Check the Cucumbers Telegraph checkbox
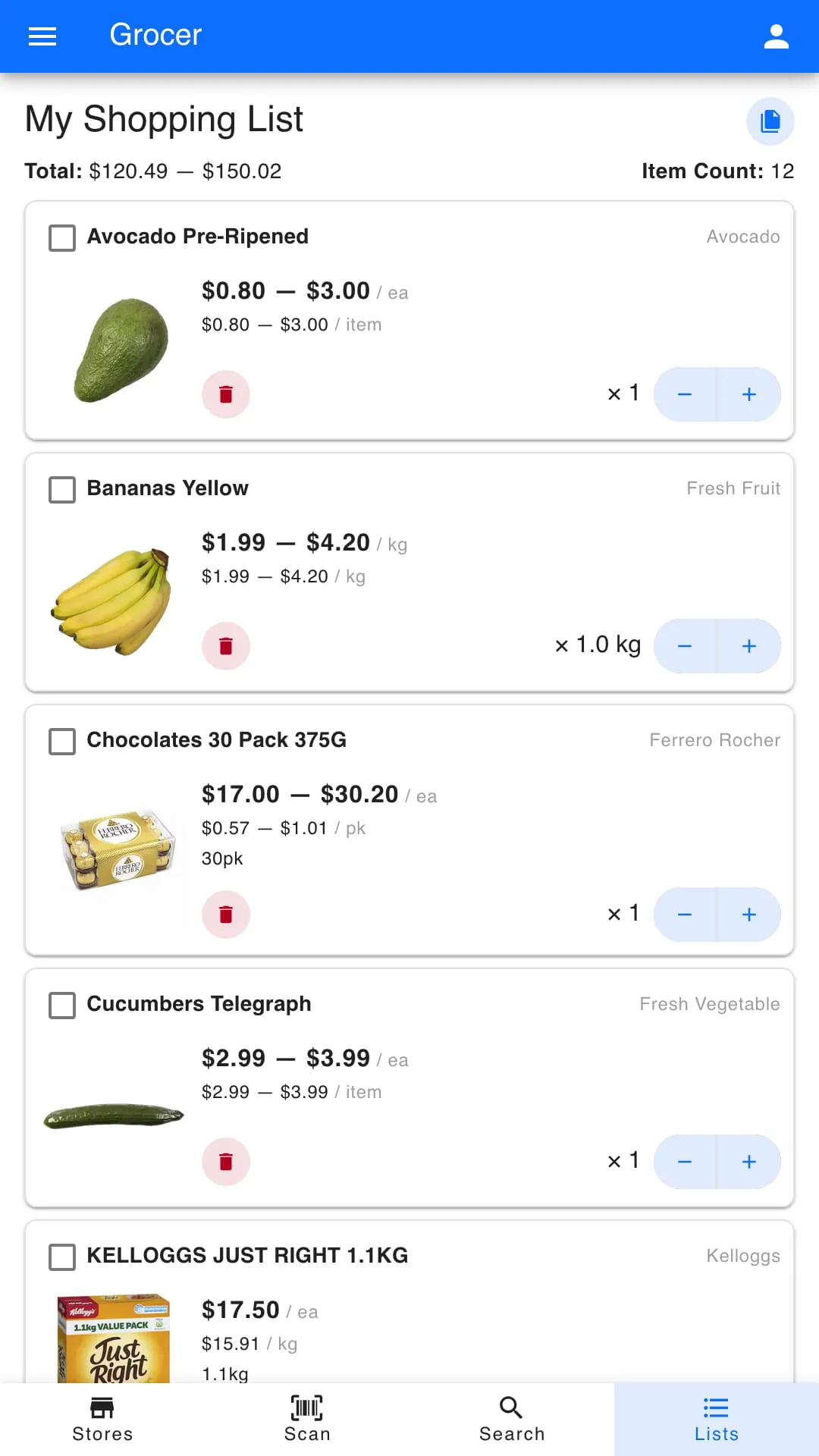The width and height of the screenshot is (819, 1456). click(62, 1005)
